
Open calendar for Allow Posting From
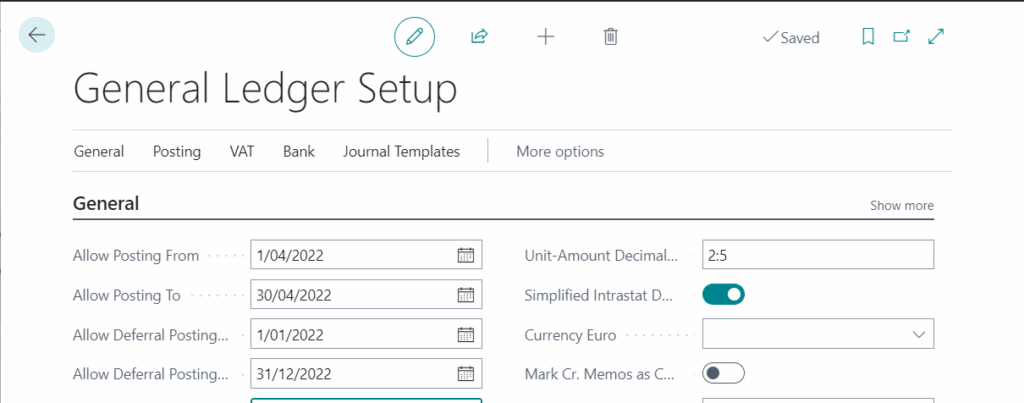(x=465, y=255)
